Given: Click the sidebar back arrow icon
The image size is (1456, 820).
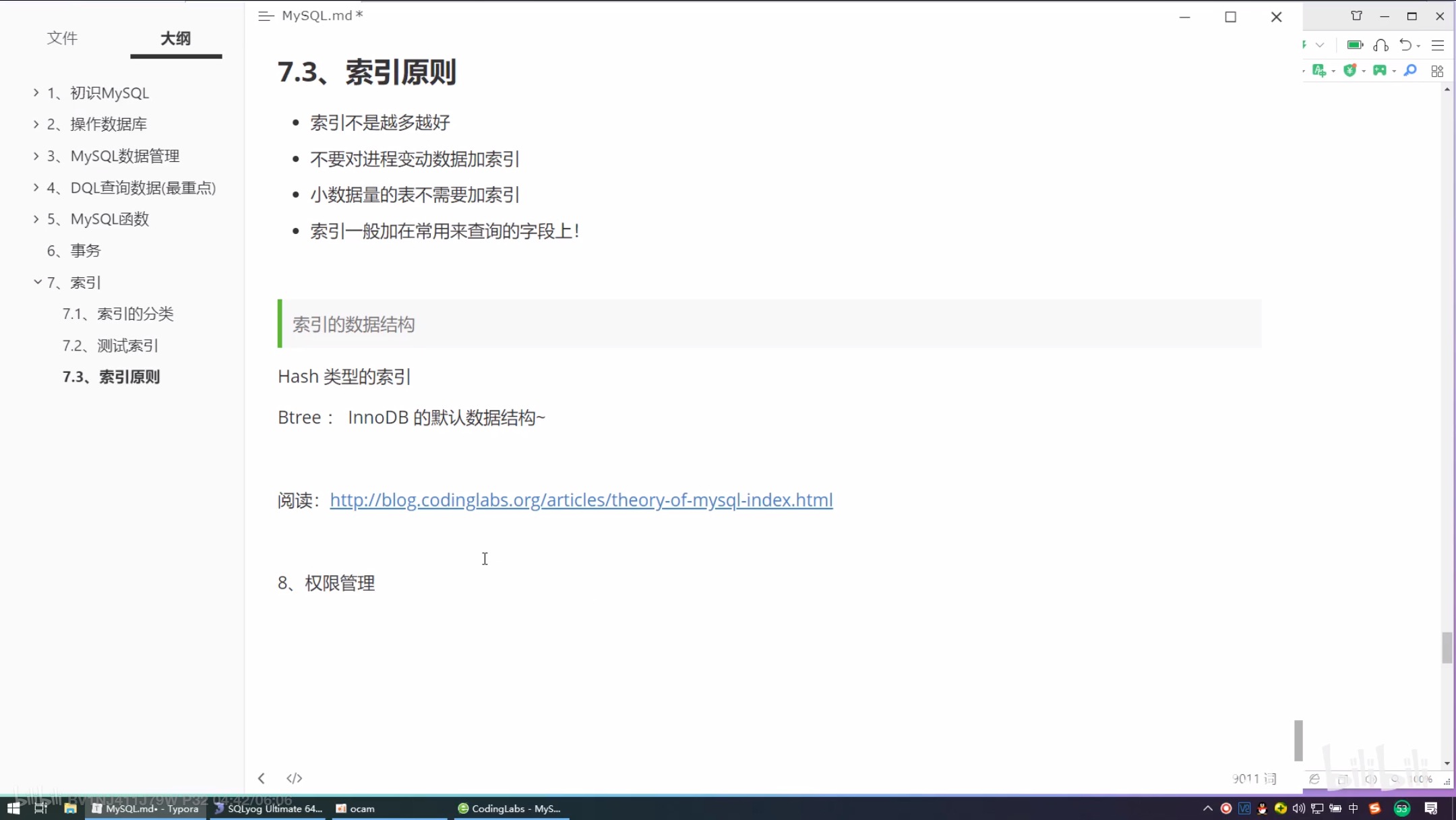Looking at the screenshot, I should (x=262, y=778).
